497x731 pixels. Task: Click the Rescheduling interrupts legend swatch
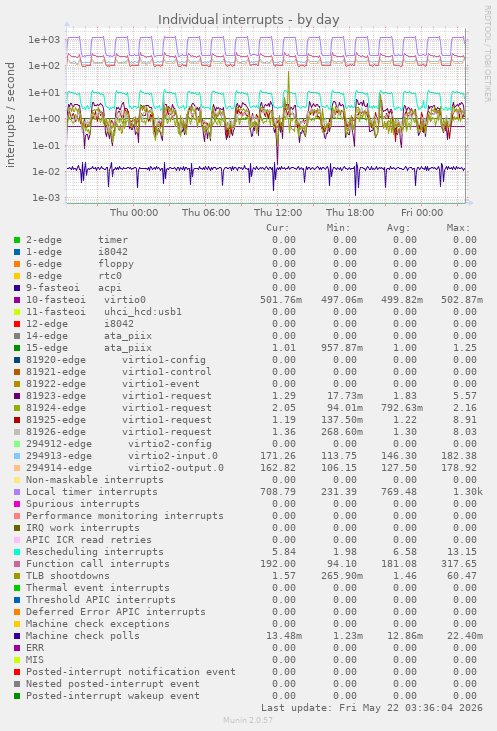pos(17,552)
